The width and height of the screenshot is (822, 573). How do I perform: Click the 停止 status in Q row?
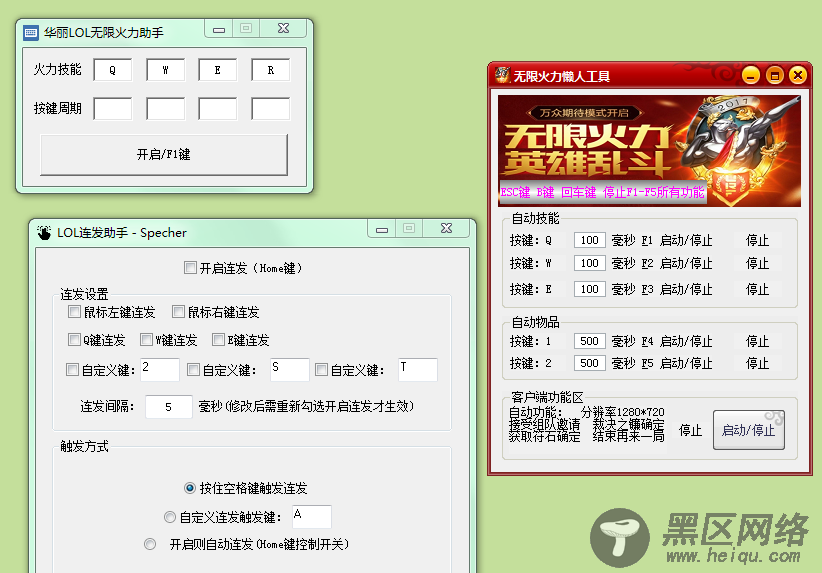[758, 240]
